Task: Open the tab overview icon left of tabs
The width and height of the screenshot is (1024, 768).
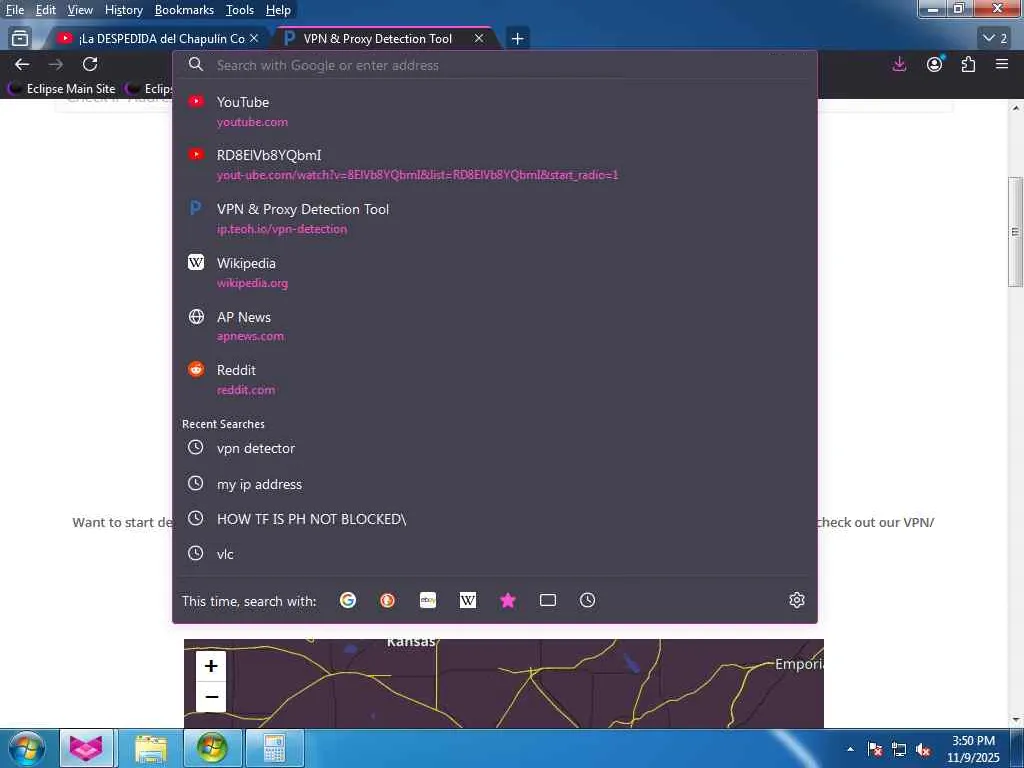Action: tap(20, 39)
